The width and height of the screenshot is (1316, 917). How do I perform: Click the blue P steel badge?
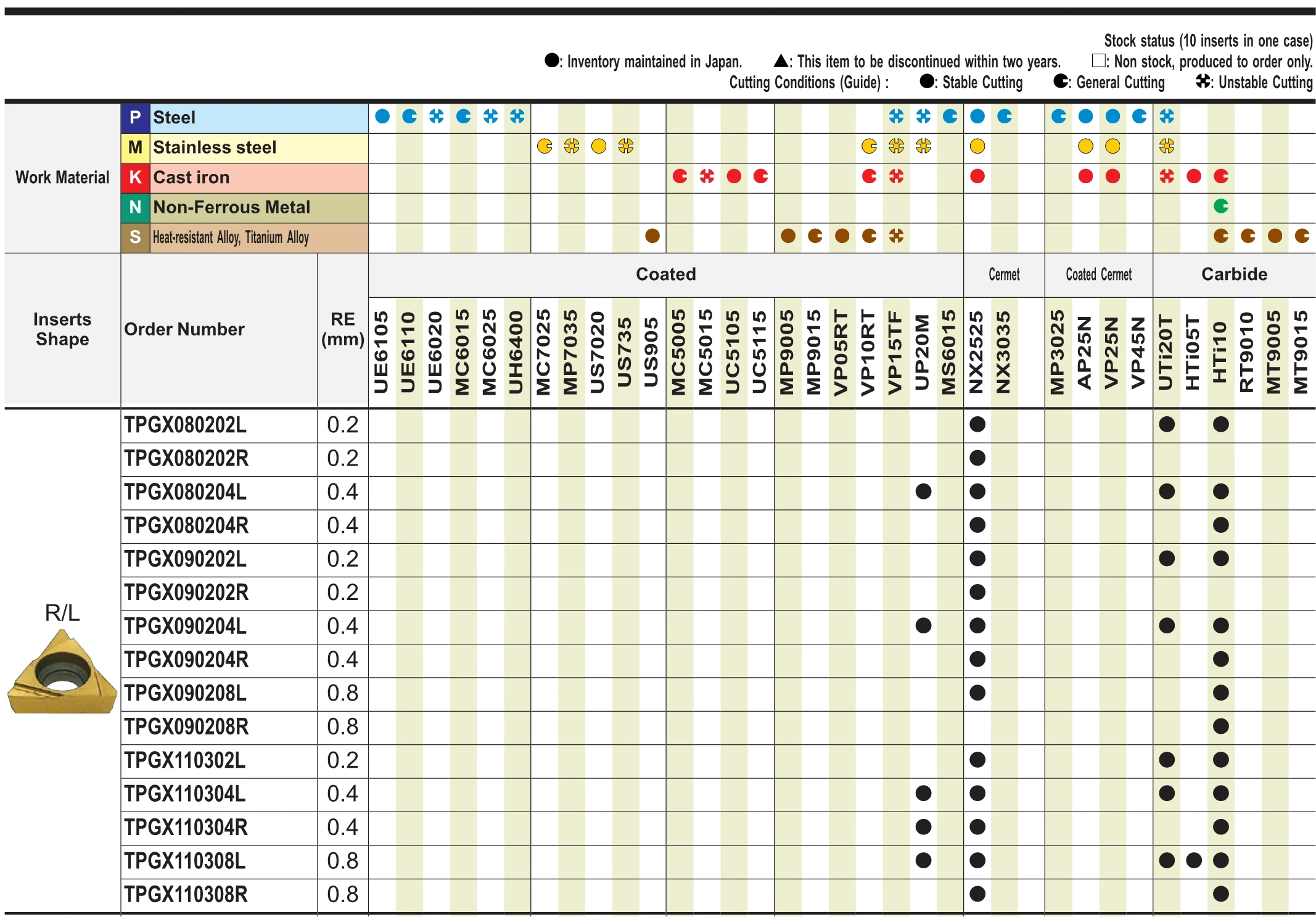(x=135, y=117)
